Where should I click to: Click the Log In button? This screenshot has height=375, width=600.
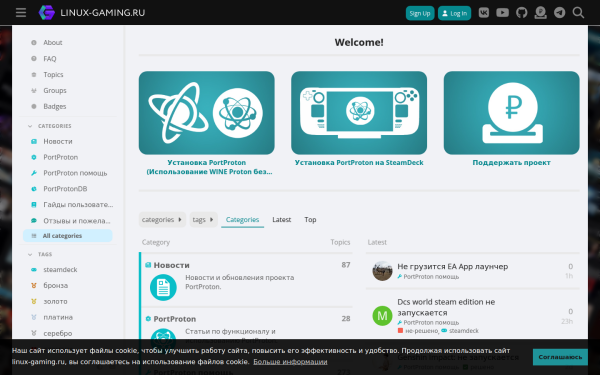click(x=455, y=13)
